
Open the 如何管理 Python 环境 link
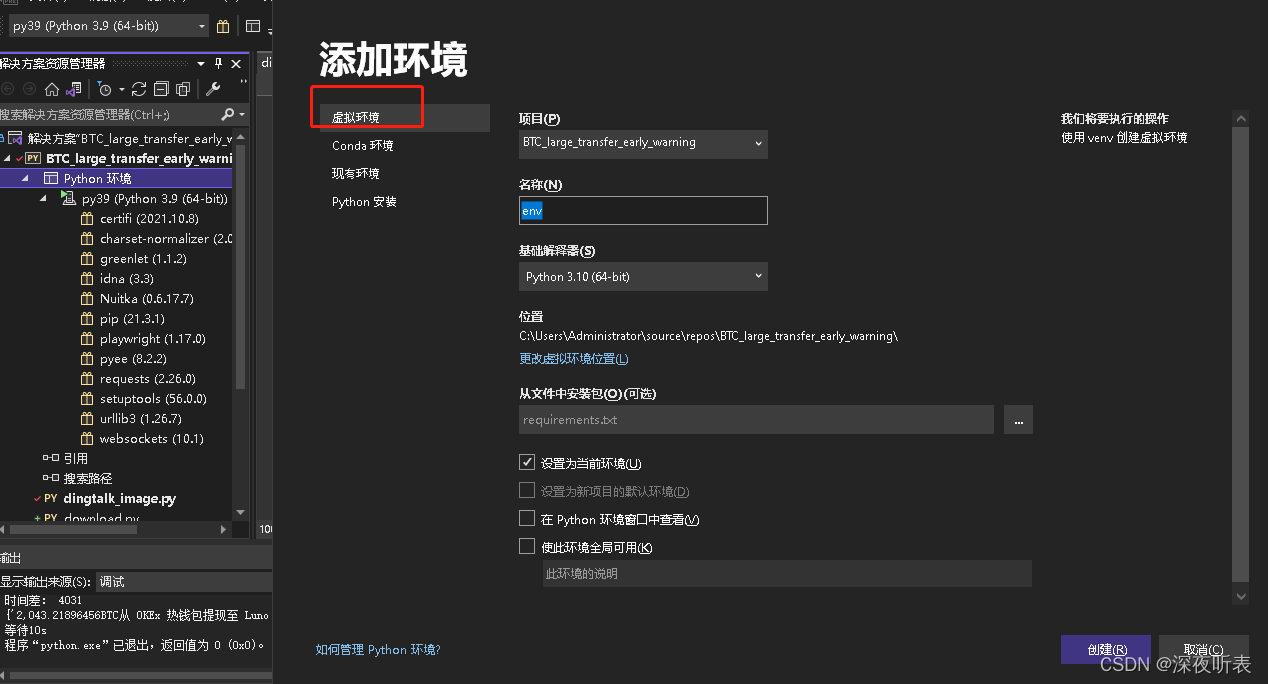(x=377, y=649)
